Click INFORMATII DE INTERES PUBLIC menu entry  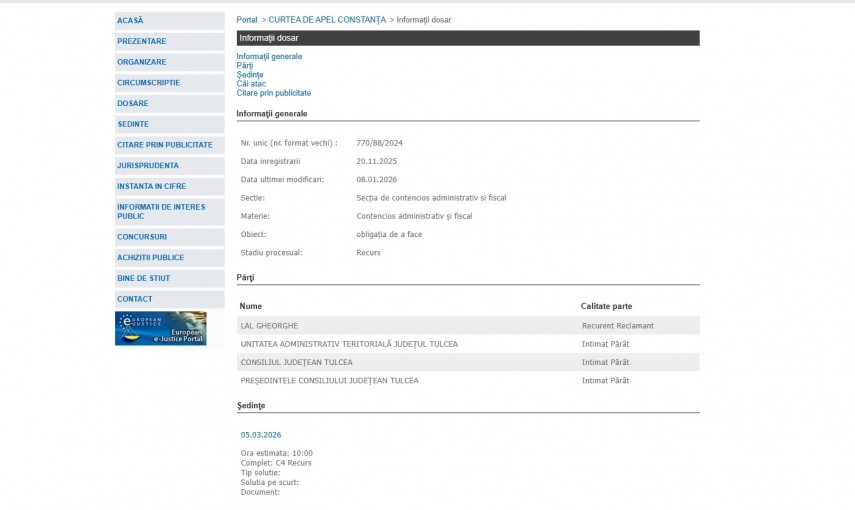(x=161, y=211)
